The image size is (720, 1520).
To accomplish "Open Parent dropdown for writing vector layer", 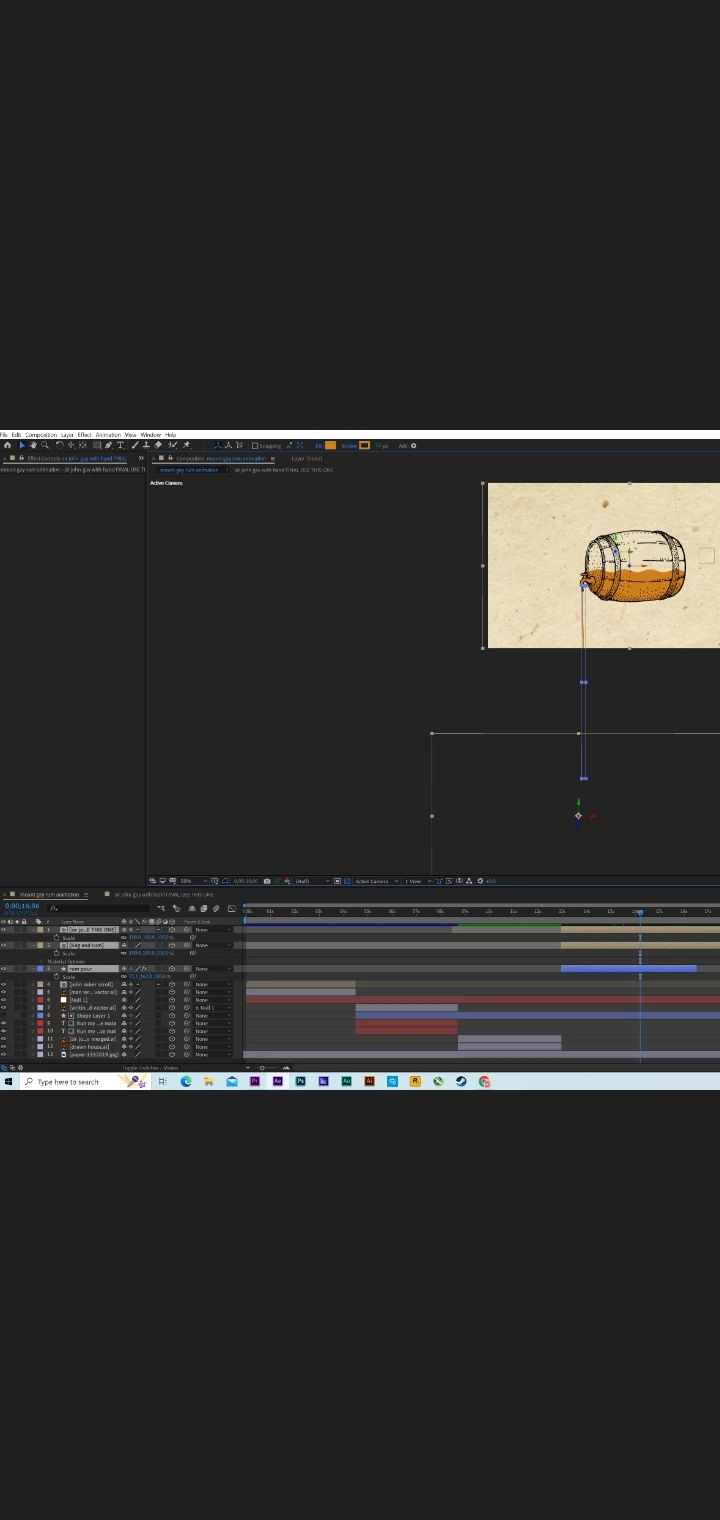I will click(213, 1008).
